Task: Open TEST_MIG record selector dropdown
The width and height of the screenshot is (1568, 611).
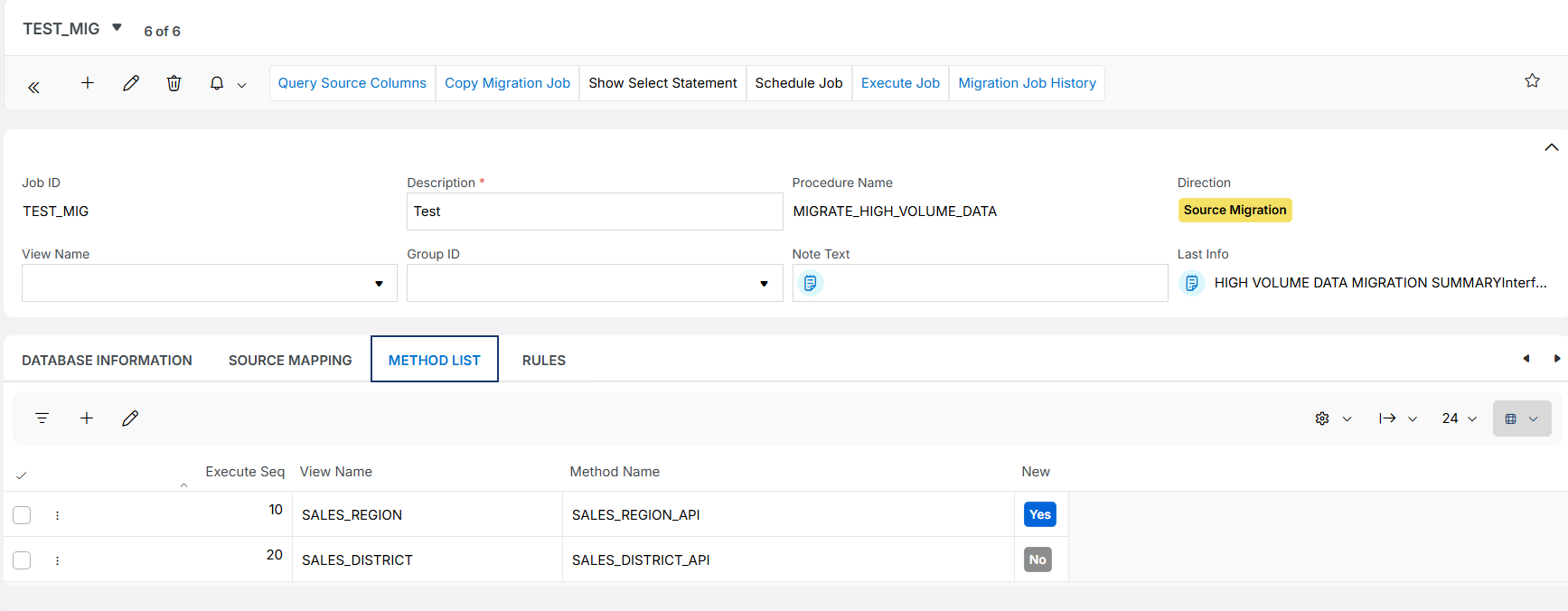Action: [x=117, y=28]
